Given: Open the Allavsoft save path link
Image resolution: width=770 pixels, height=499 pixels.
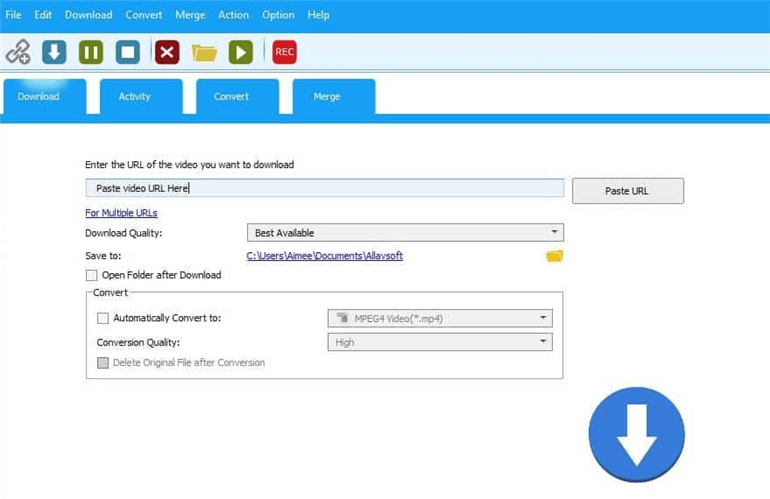Looking at the screenshot, I should point(325,256).
